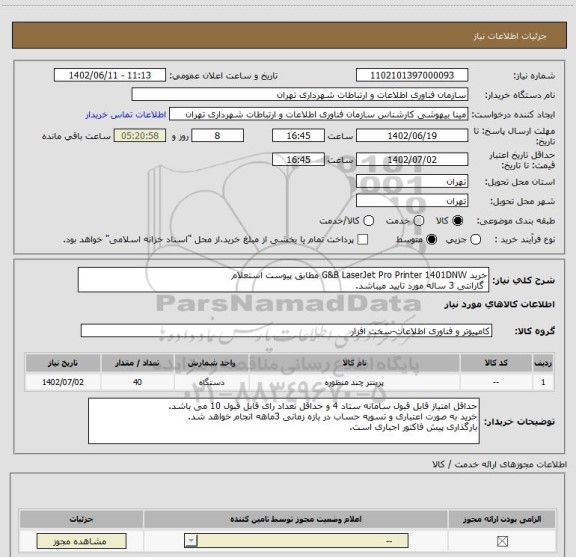
Task: Click the announcement date field 1402/06/11 - 11:13
Action: pos(110,75)
